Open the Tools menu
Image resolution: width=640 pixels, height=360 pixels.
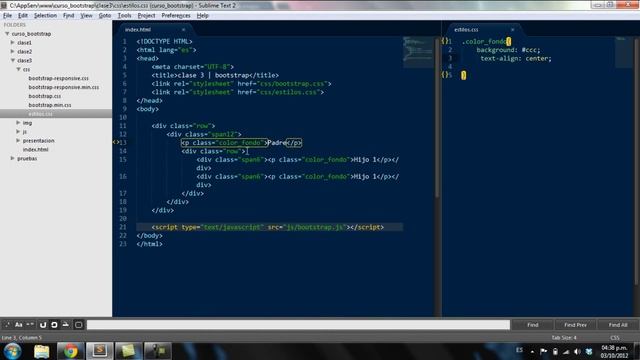(124, 16)
